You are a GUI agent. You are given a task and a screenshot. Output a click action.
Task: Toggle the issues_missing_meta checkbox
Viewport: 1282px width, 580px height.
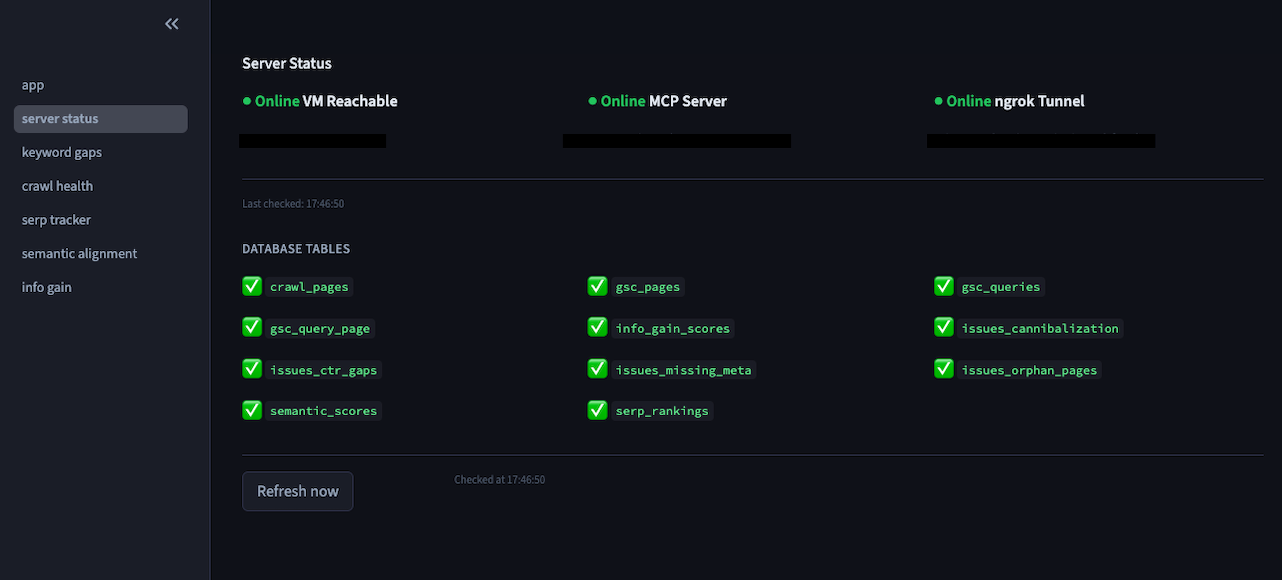pyautogui.click(x=597, y=368)
